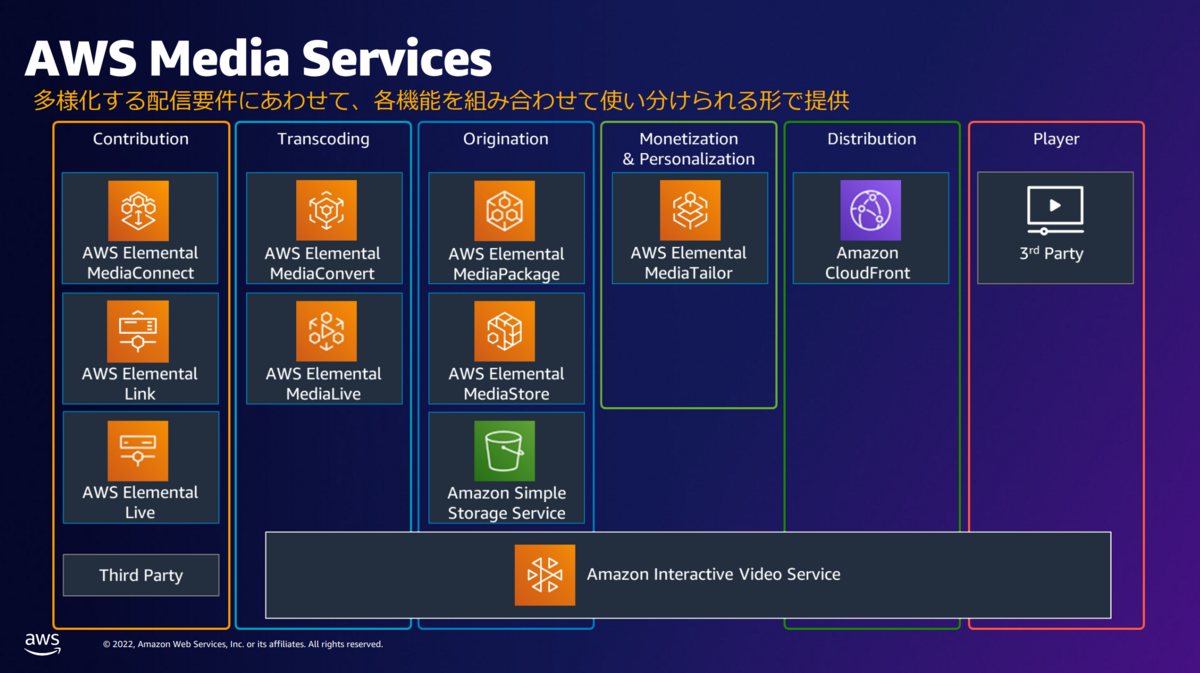Click the Distribution column heading

tap(871, 139)
